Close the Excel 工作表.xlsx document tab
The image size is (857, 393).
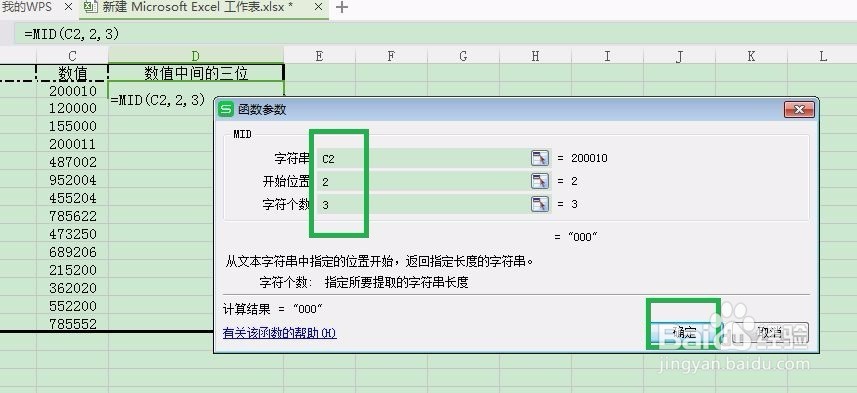click(x=319, y=8)
